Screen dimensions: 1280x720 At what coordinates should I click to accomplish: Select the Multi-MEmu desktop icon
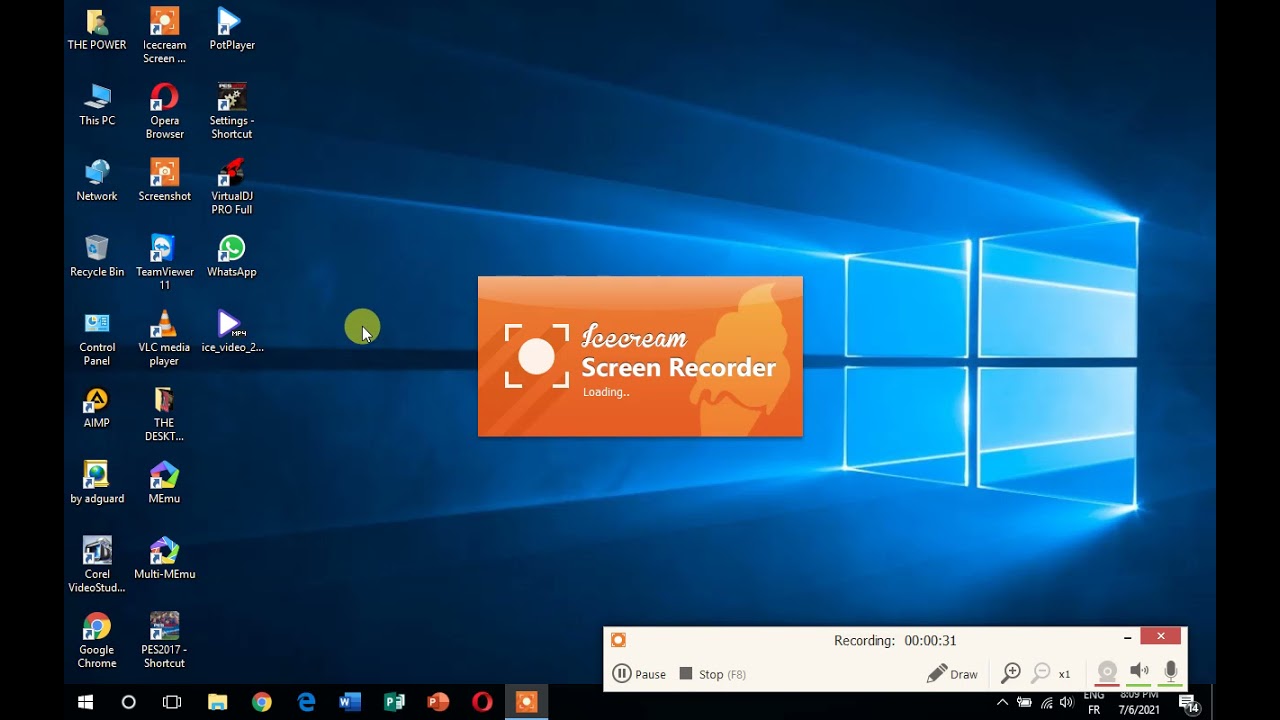164,559
